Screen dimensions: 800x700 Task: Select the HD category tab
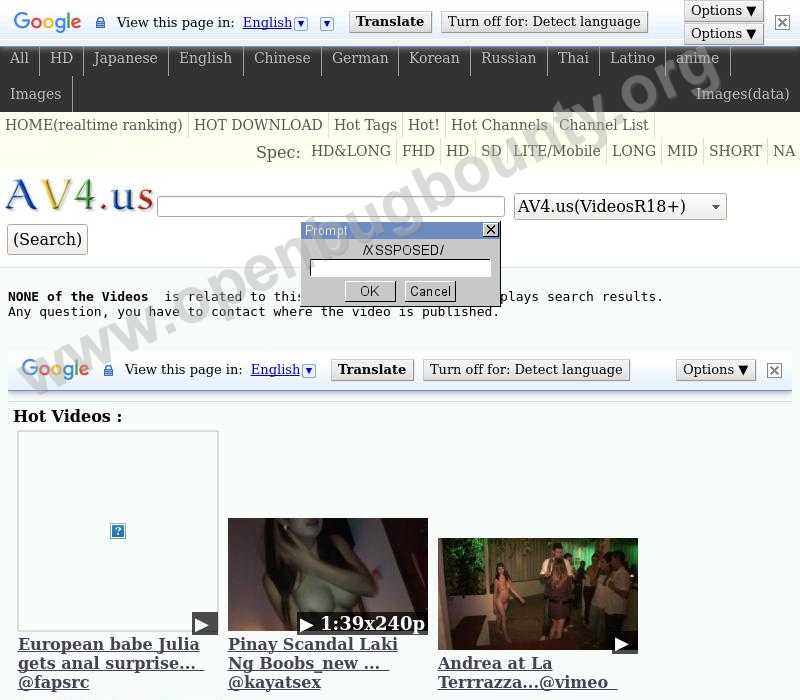tap(61, 58)
